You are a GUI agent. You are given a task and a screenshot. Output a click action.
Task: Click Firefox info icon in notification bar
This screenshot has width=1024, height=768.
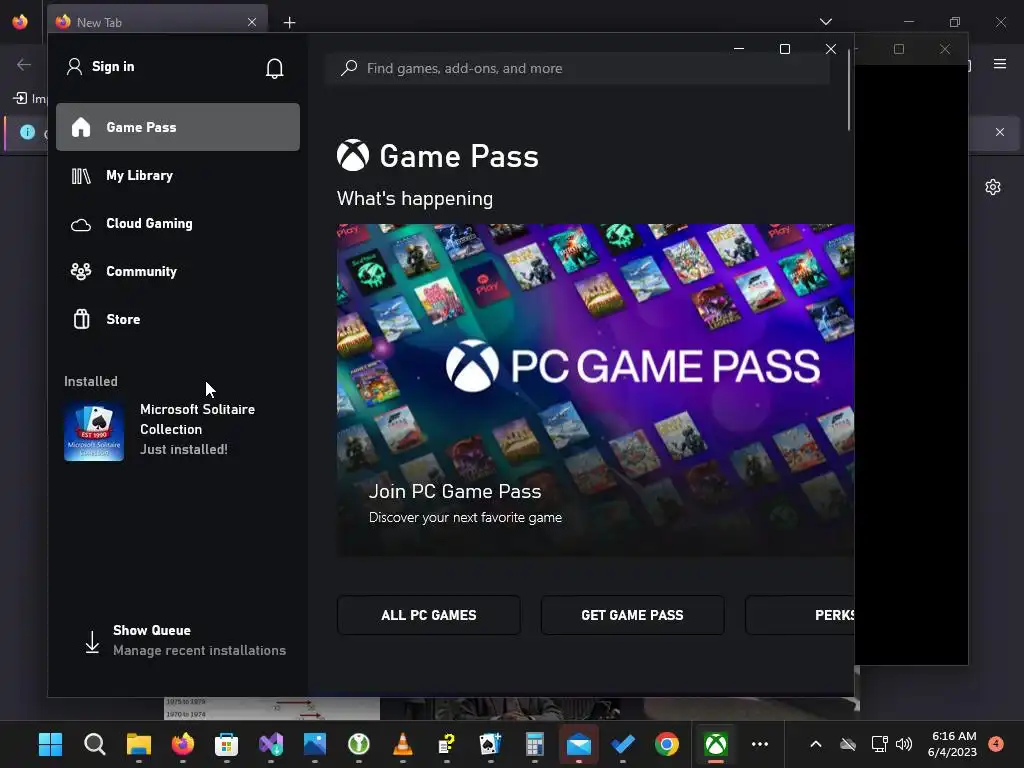27,132
